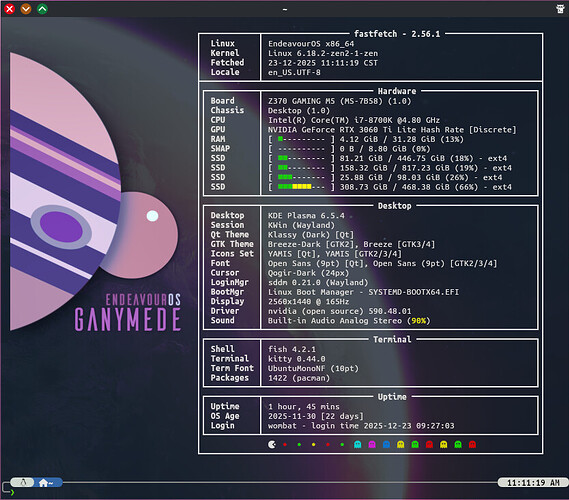Click the orange down-chevron window button

click(26, 9)
